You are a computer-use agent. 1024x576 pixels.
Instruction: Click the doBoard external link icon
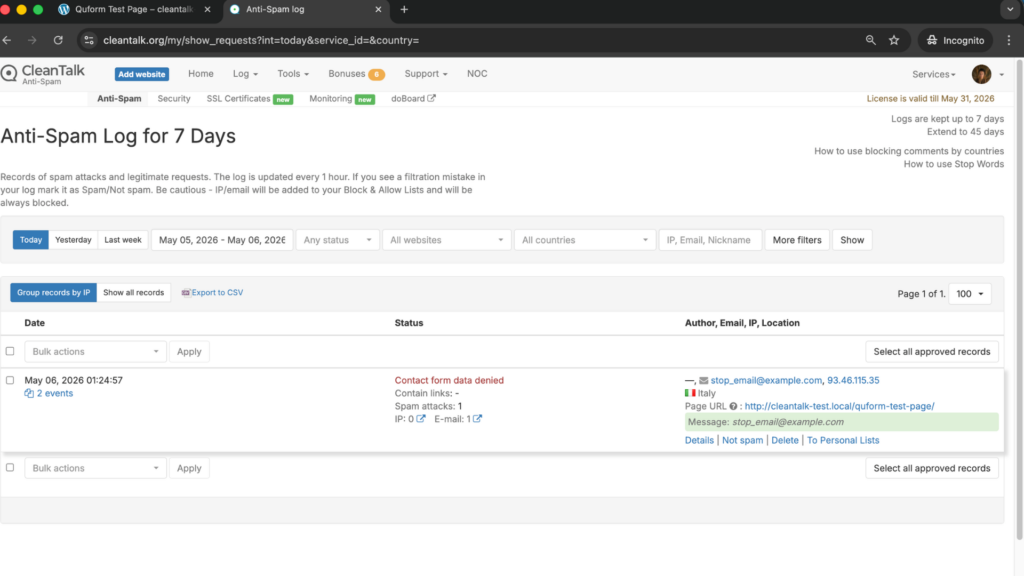(432, 98)
